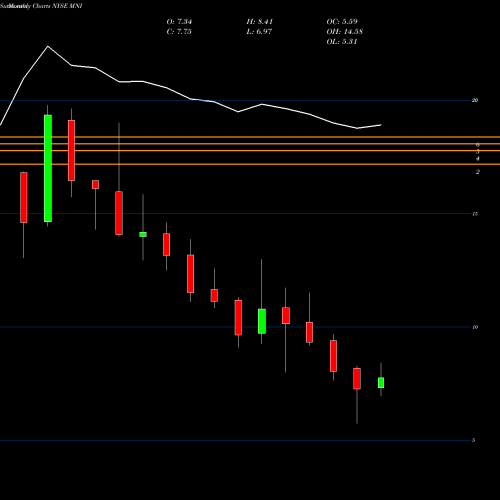Click the '10' price axis label
The image size is (500, 500).
475,327
